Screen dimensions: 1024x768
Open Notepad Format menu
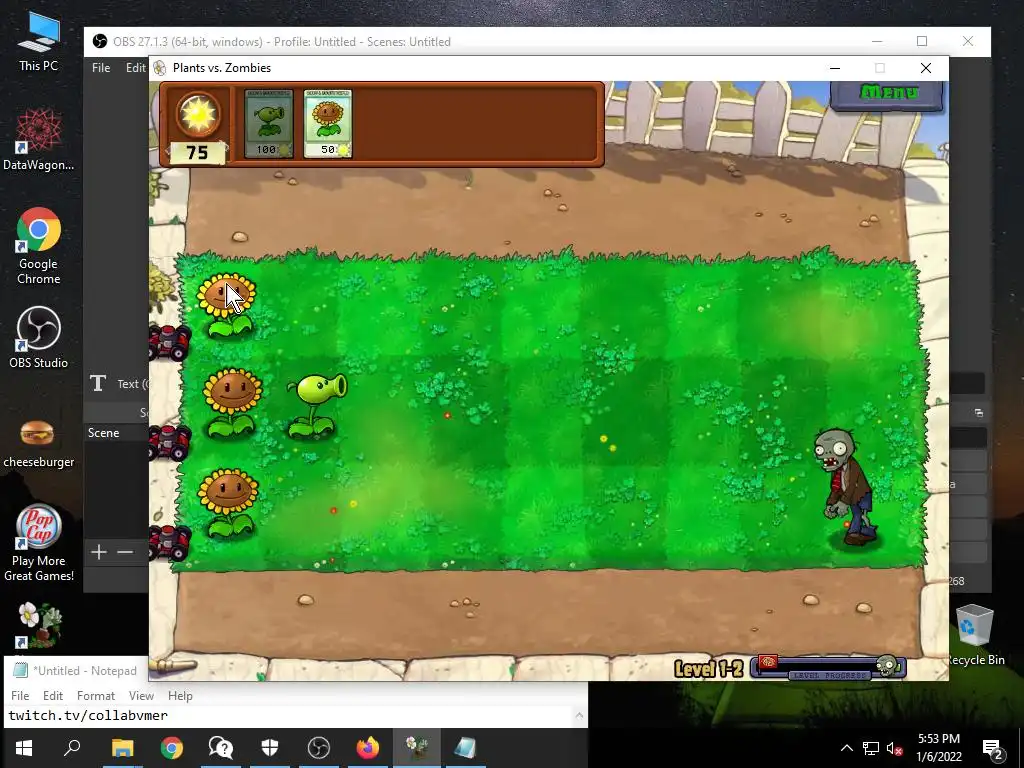(x=95, y=696)
